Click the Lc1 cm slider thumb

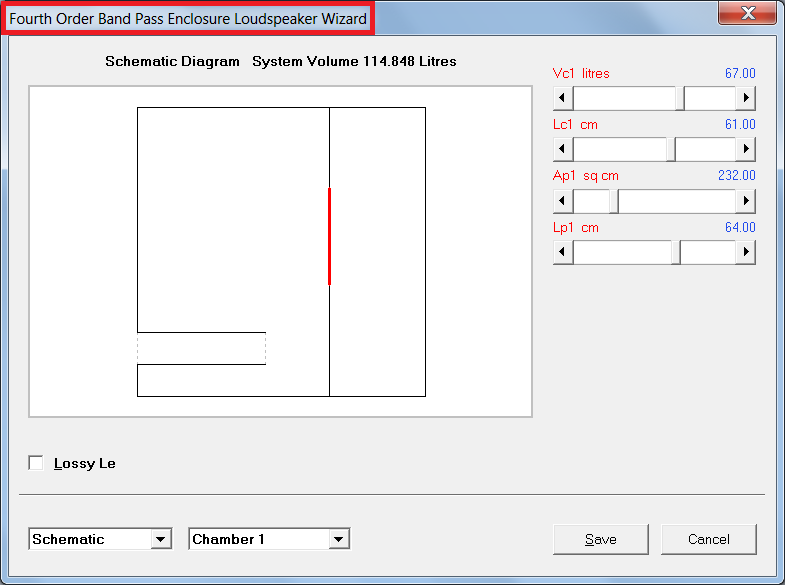click(671, 149)
